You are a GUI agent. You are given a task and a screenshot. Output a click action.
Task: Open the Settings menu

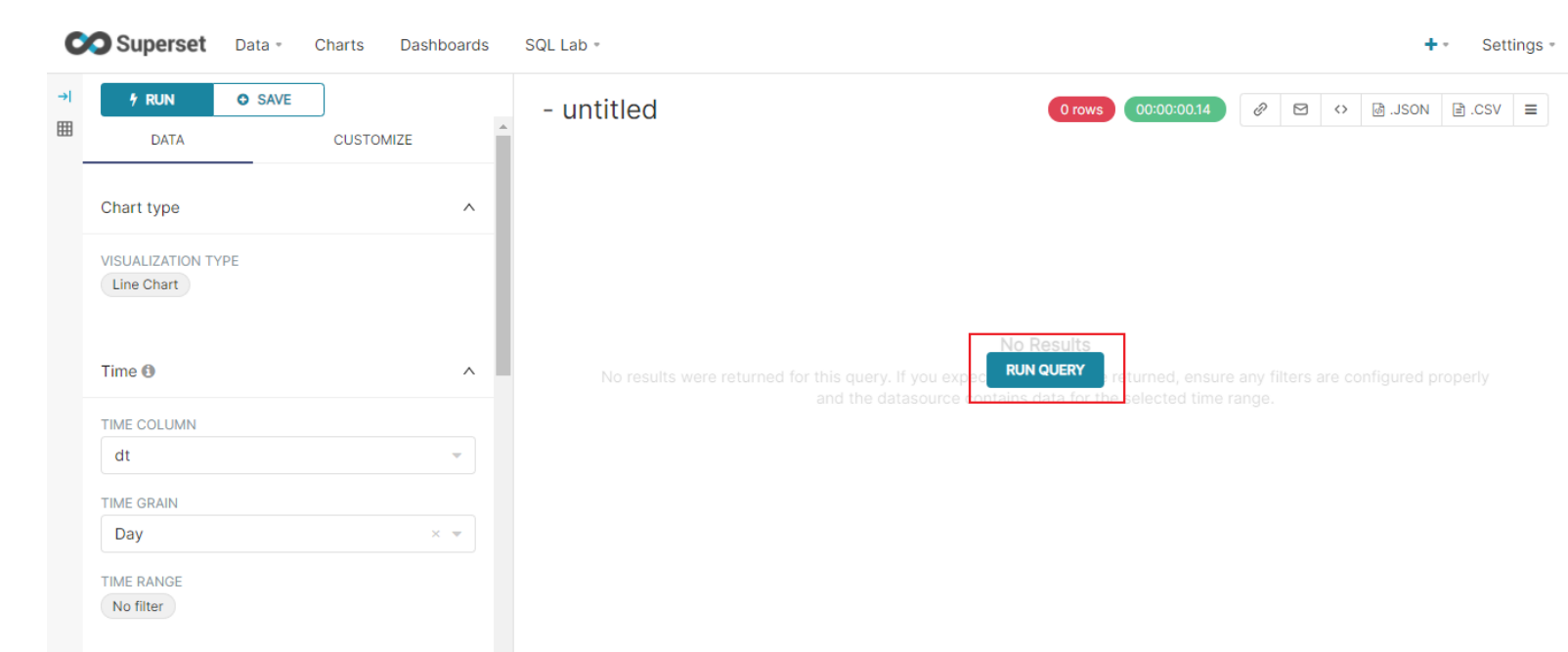pos(1518,45)
